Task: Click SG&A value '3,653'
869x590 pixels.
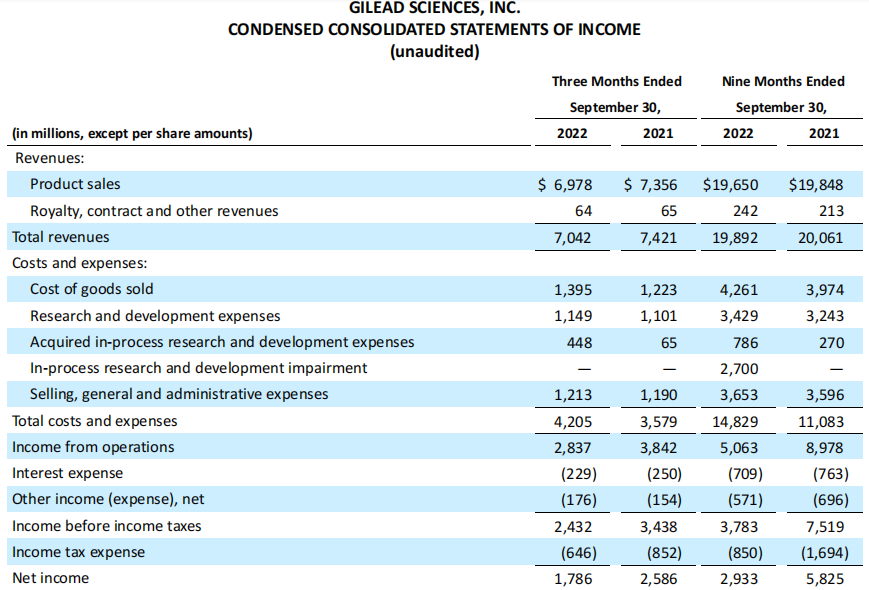Action: tap(739, 395)
